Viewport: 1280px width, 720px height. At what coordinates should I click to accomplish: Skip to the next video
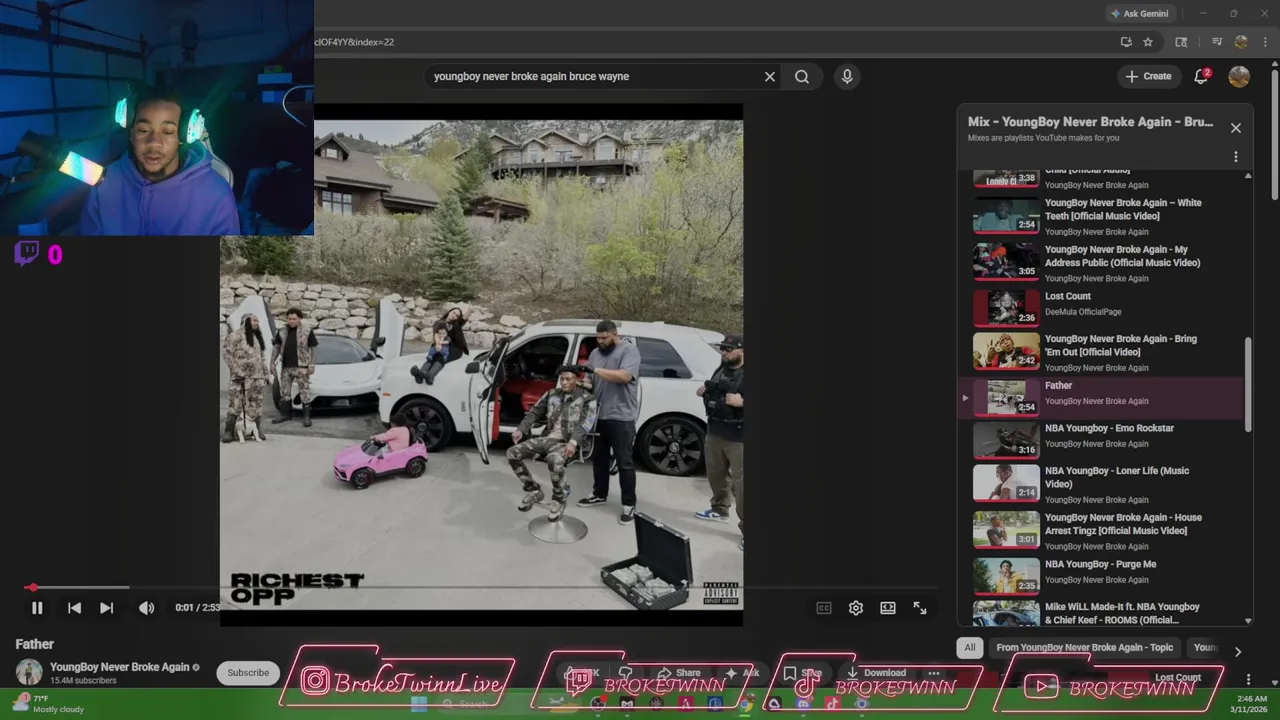pyautogui.click(x=106, y=608)
